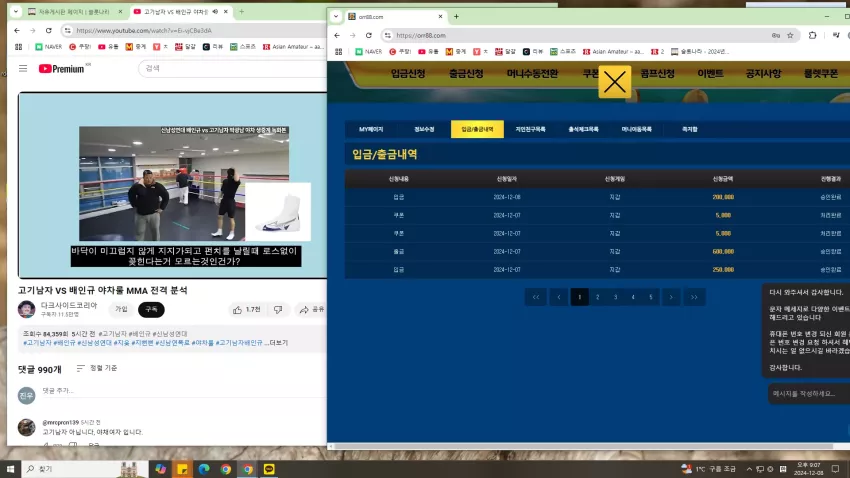
Task: Switch to 정보수정 tab
Action: point(424,130)
